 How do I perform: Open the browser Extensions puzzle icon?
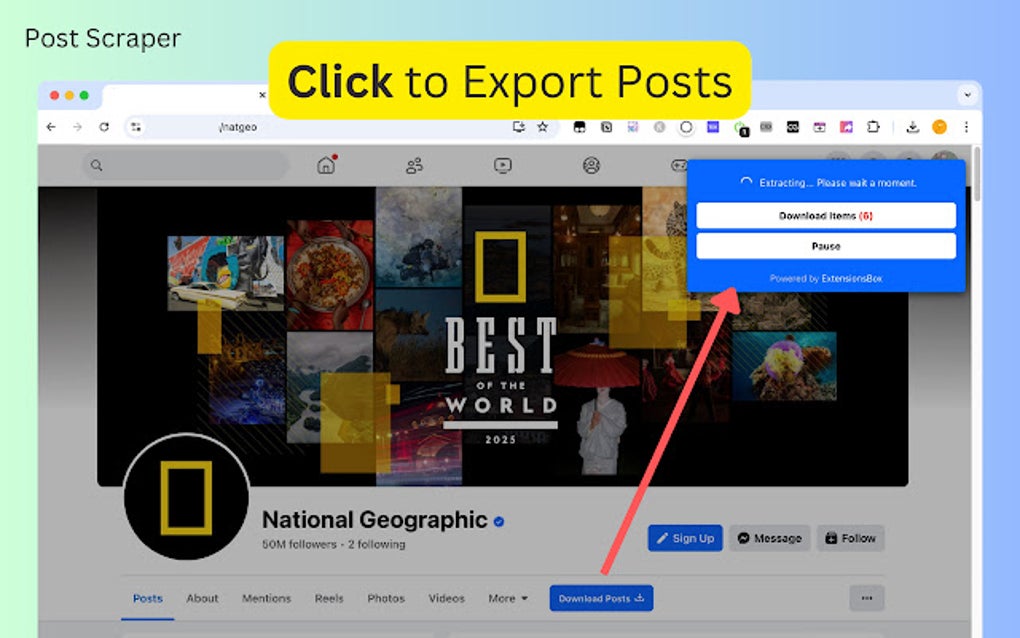[x=873, y=127]
